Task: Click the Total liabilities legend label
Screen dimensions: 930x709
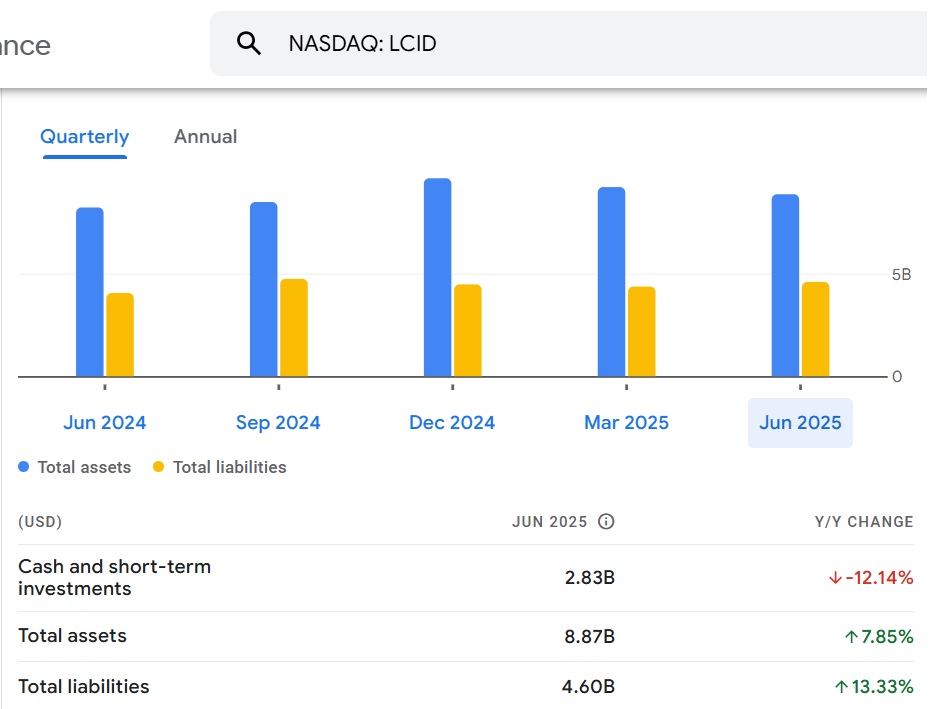Action: pos(230,467)
